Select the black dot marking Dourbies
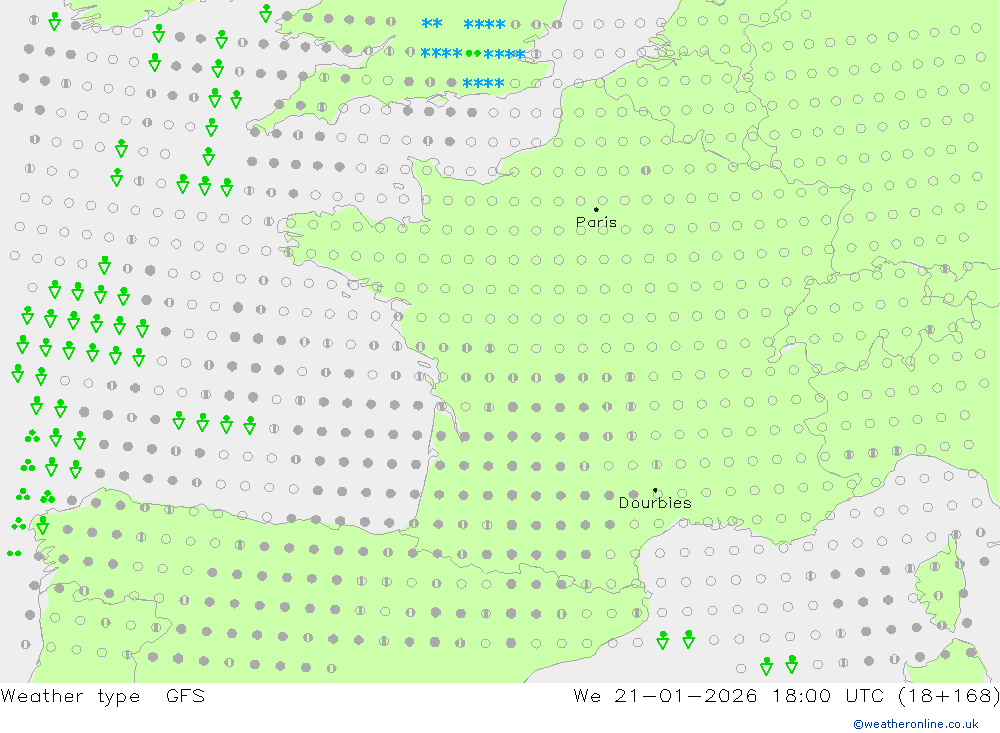The height and width of the screenshot is (733, 1000). tap(655, 490)
